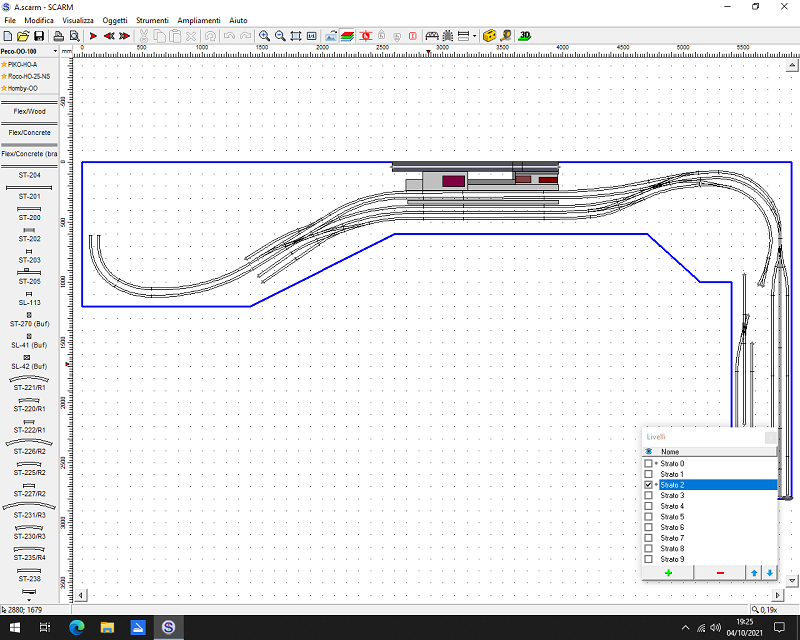Open the dropdown arrow beside the toolbar track icon
Screen dimensions: 800x640
[x=474, y=36]
